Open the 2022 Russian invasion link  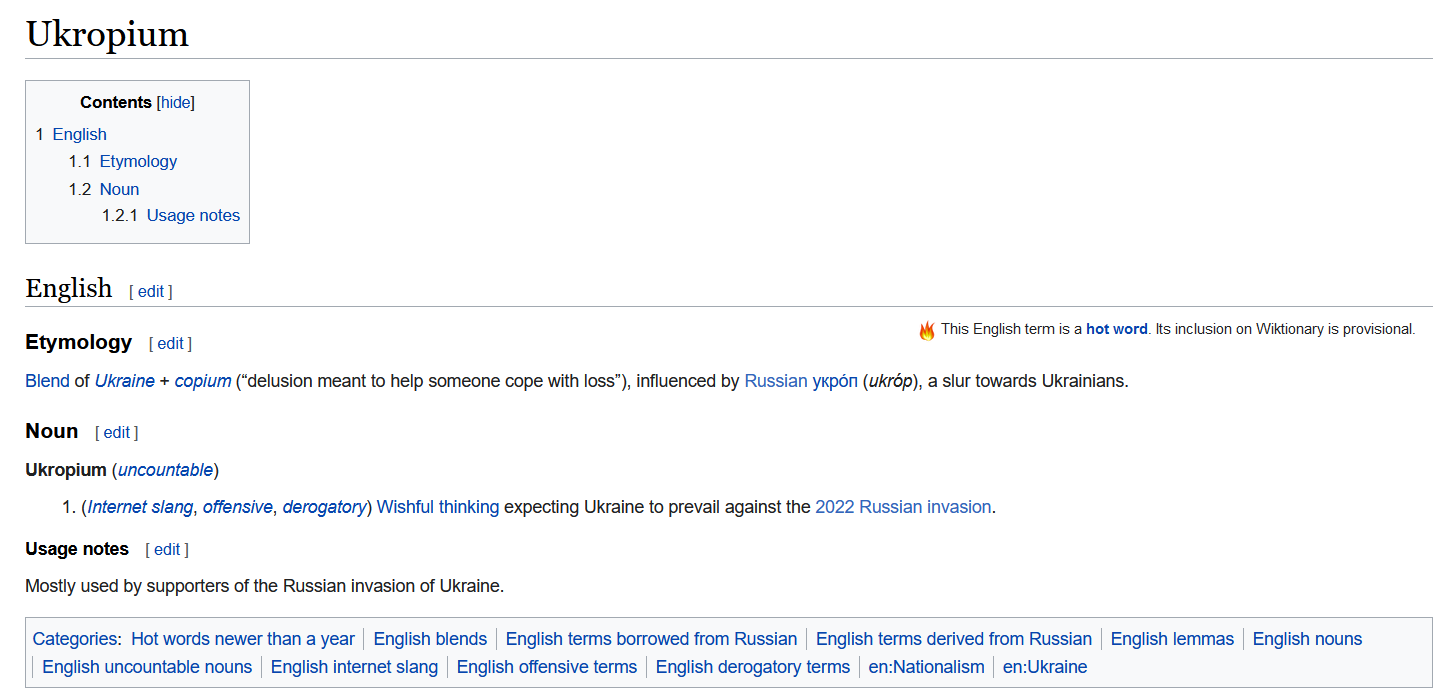[x=904, y=507]
